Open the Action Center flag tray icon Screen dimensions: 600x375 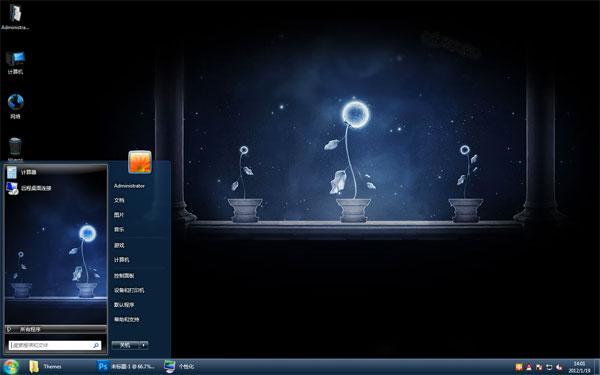tap(539, 367)
